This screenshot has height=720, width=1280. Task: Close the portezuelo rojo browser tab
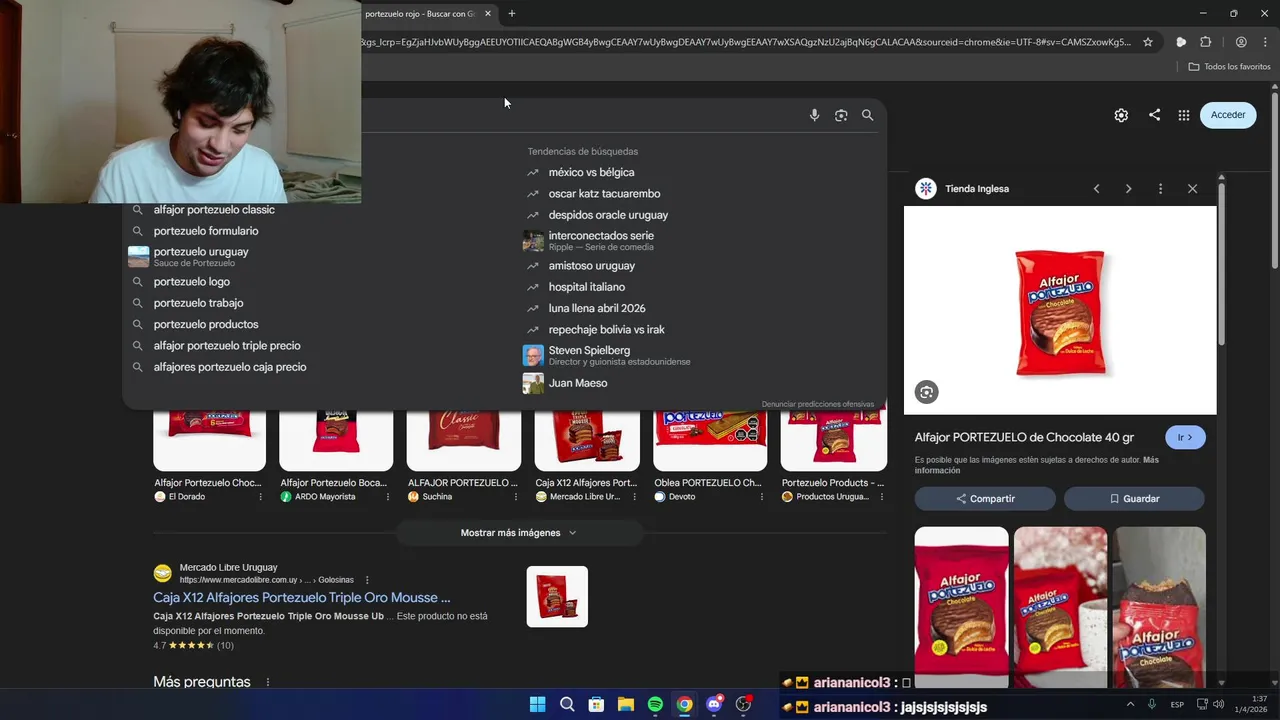point(488,14)
